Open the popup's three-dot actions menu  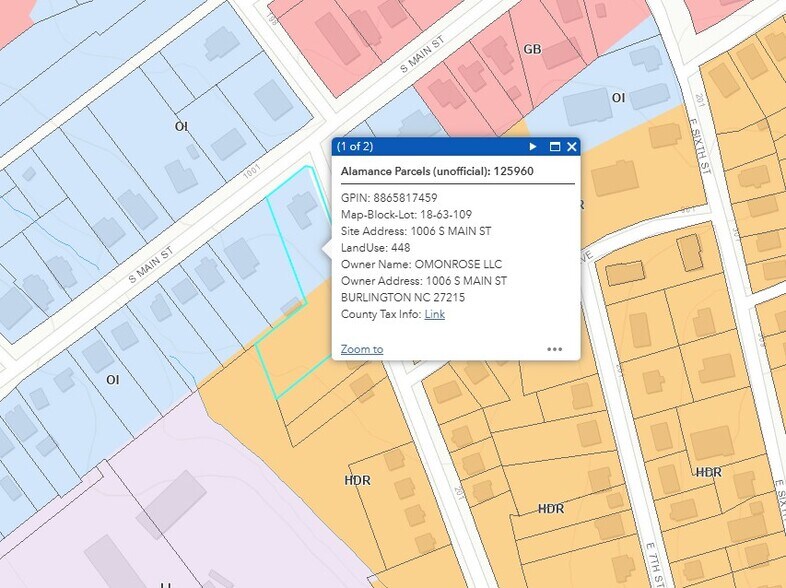coord(555,349)
